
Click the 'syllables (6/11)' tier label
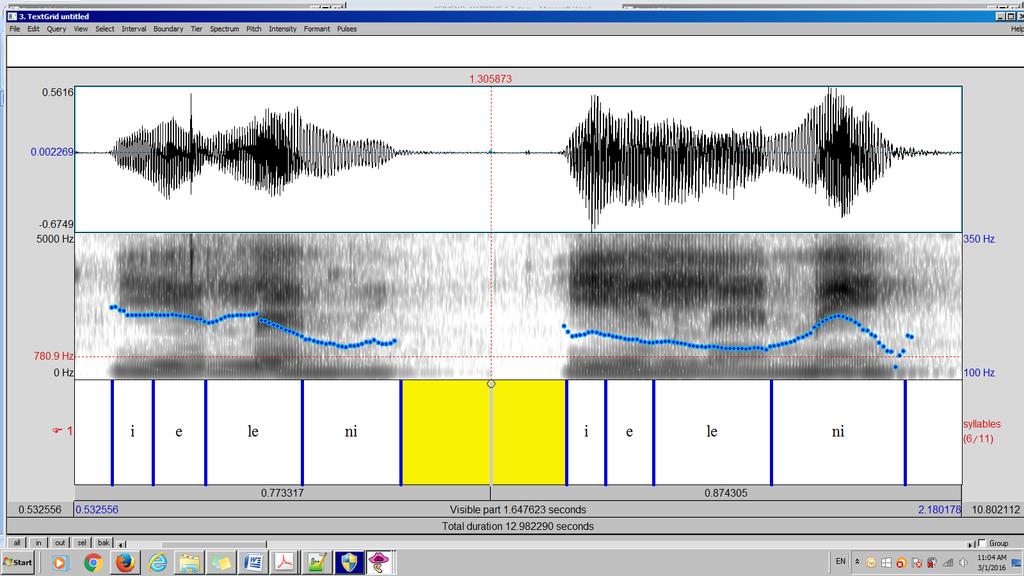982,431
